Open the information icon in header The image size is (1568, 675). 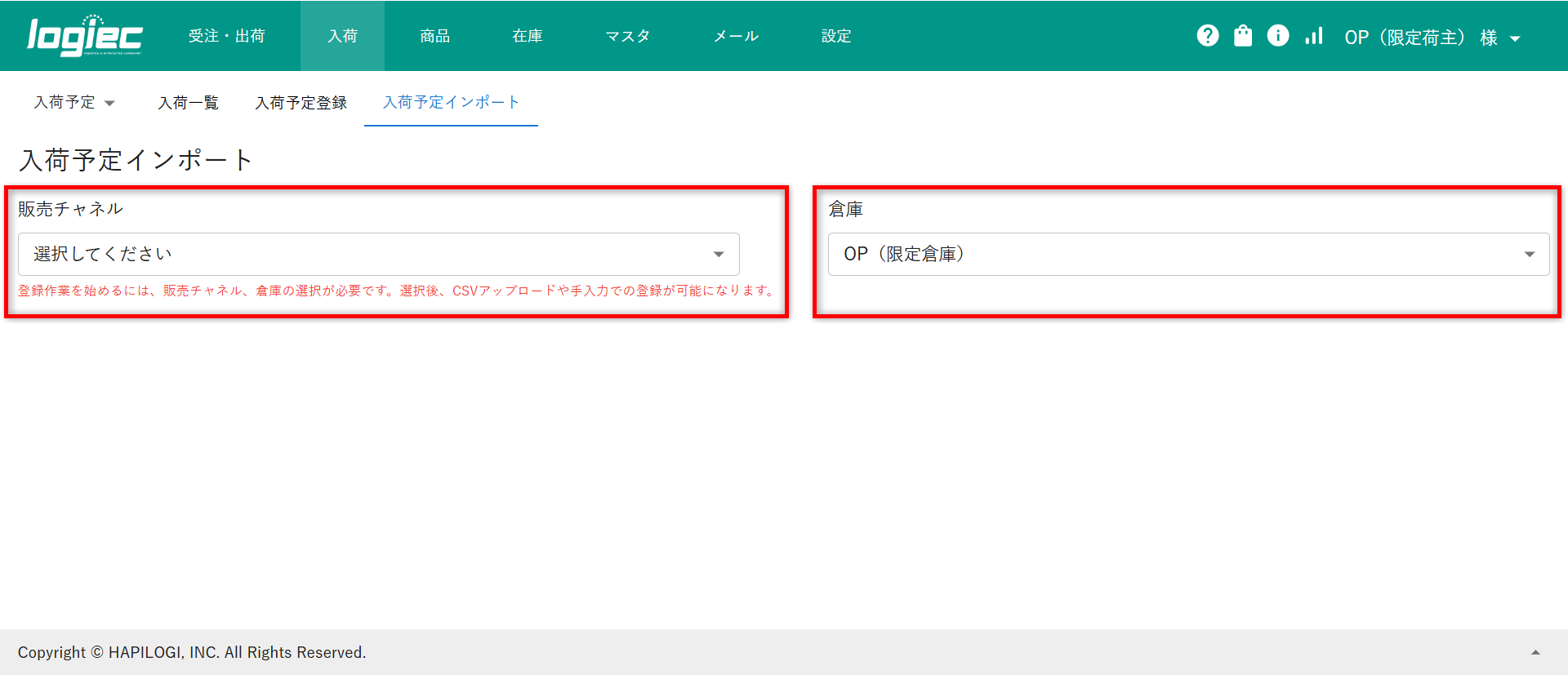pos(1277,36)
